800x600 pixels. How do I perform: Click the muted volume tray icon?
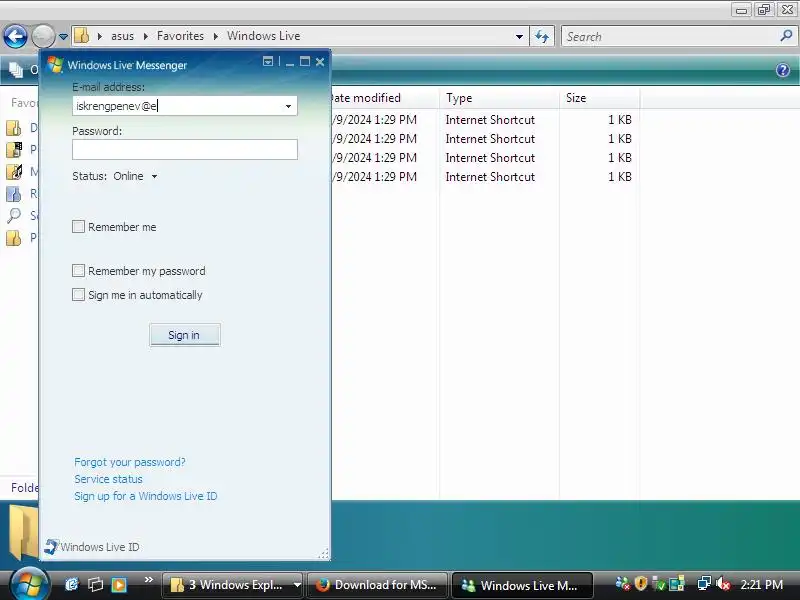pos(722,584)
